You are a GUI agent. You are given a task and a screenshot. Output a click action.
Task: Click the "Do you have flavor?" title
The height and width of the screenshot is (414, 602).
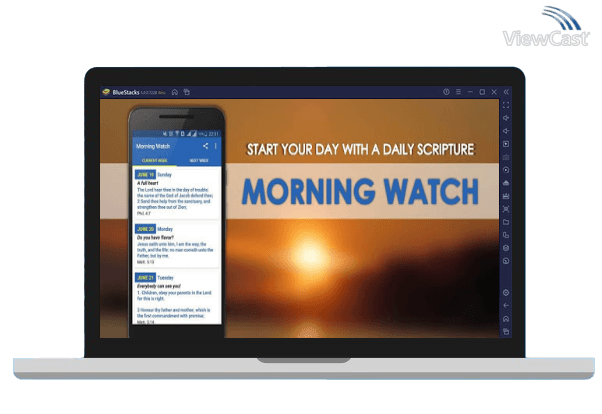click(155, 238)
